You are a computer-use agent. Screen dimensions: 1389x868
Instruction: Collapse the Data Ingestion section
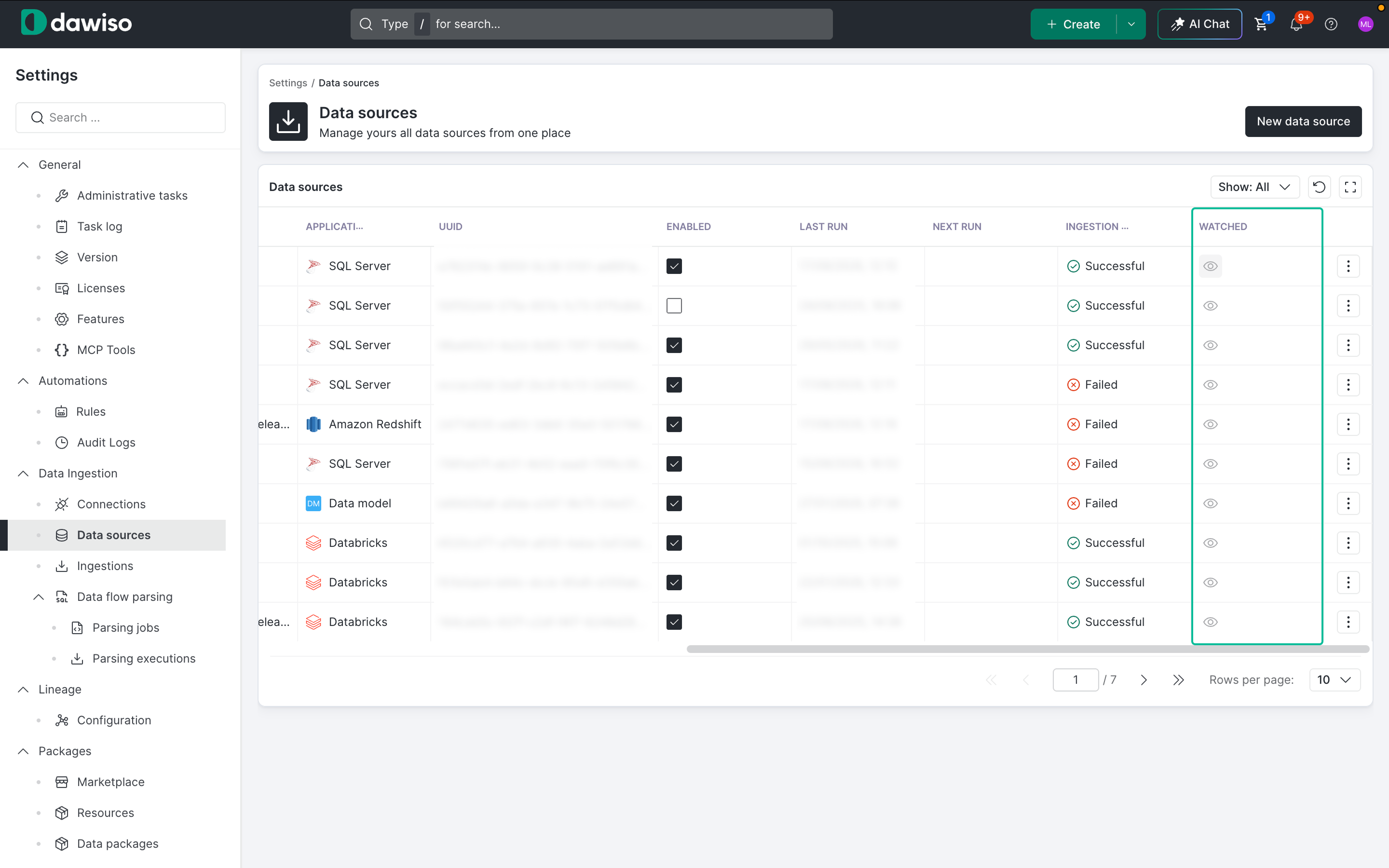(x=23, y=474)
